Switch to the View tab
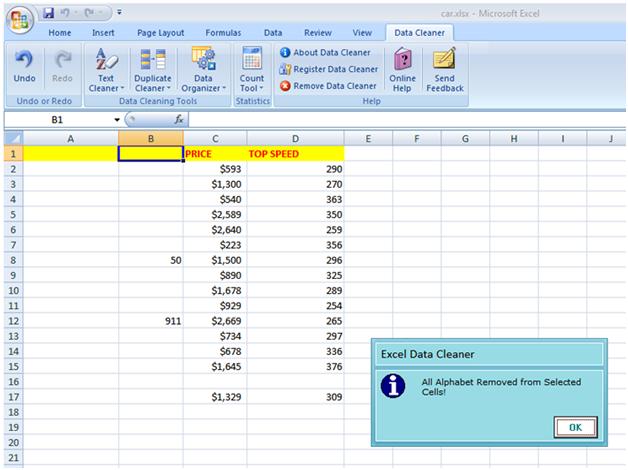Viewport: 628px width, 470px height. click(x=362, y=33)
